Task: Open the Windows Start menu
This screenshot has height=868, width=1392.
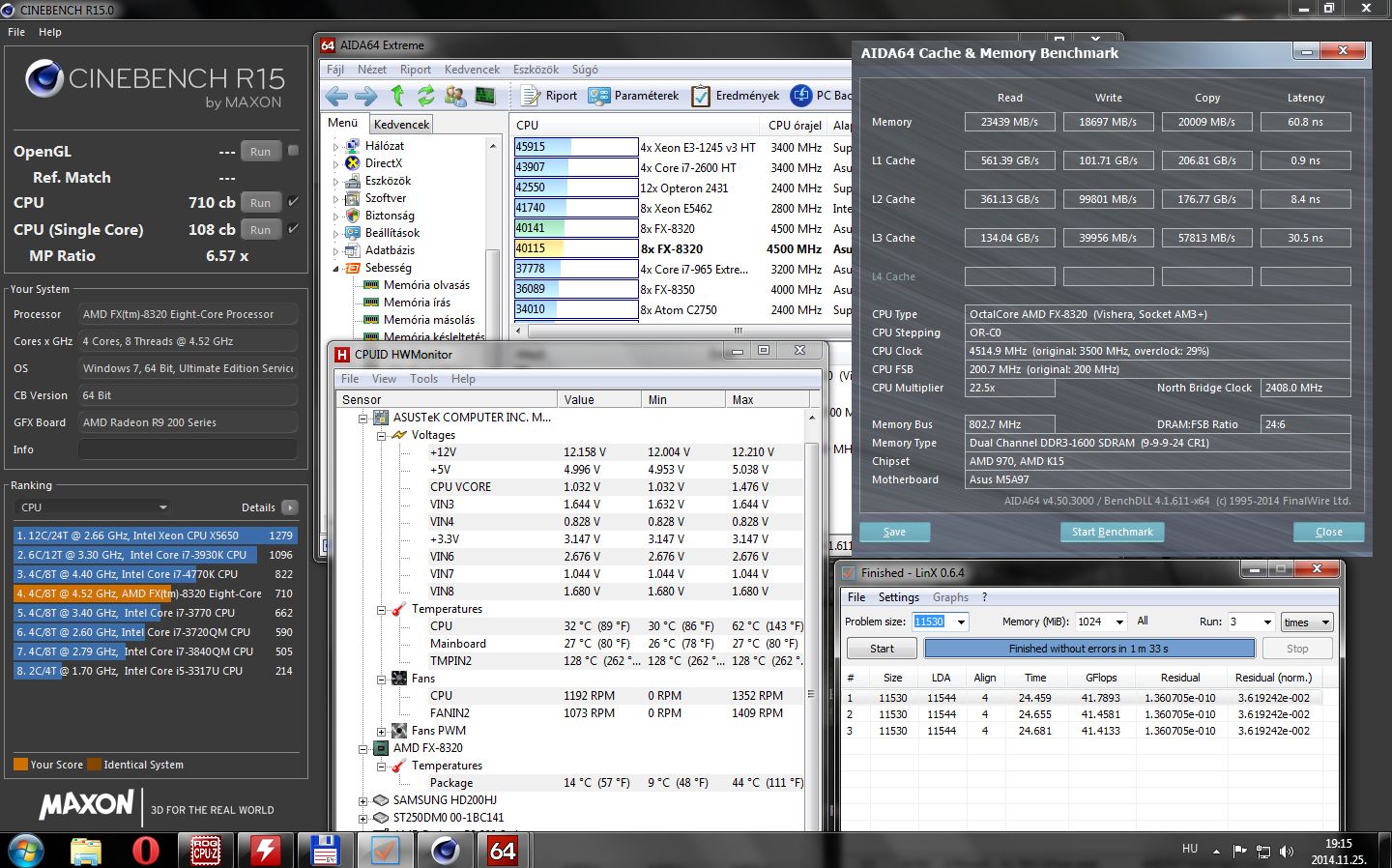Action: (x=26, y=851)
